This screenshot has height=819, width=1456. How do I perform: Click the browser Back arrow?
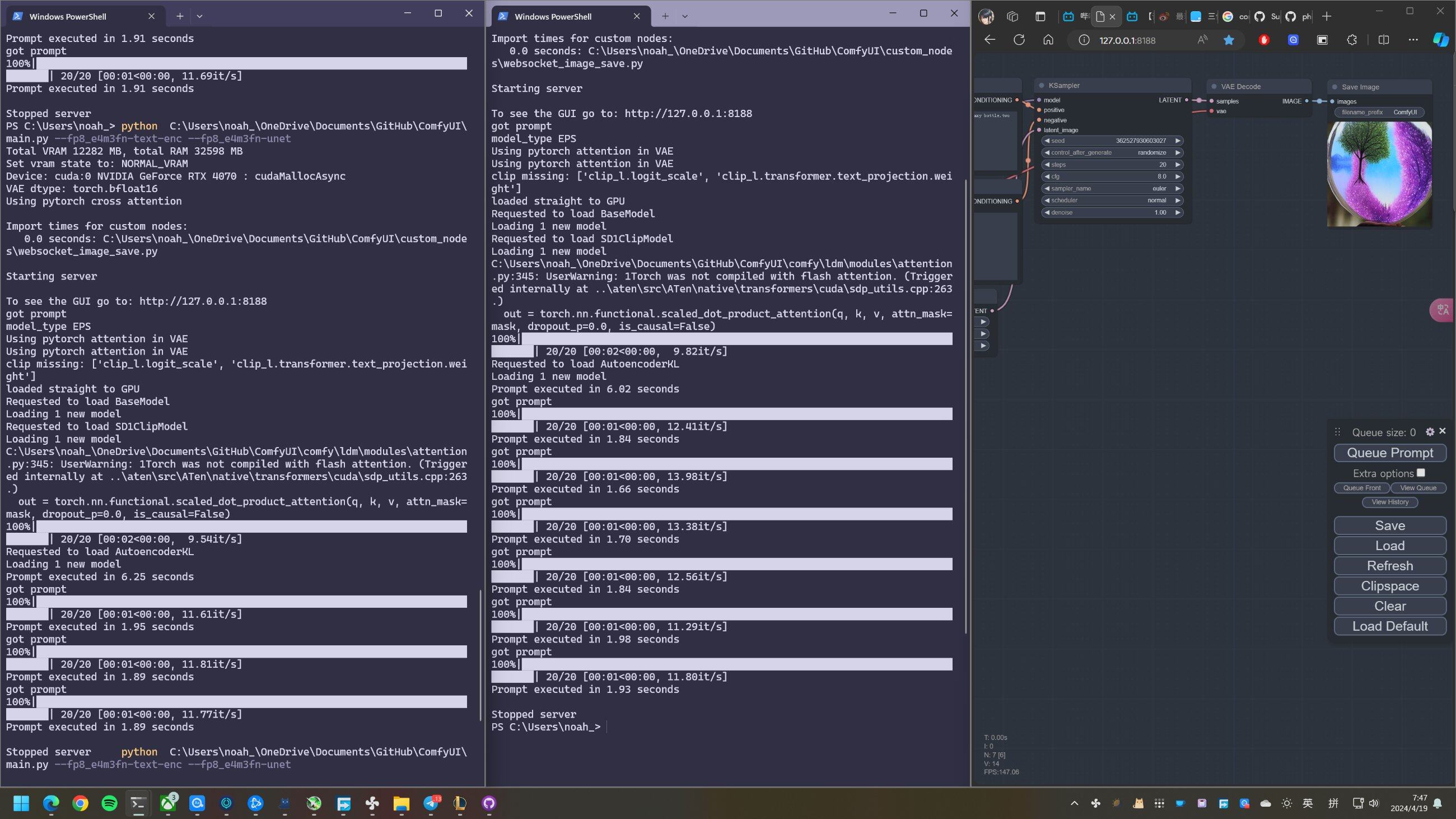989,40
